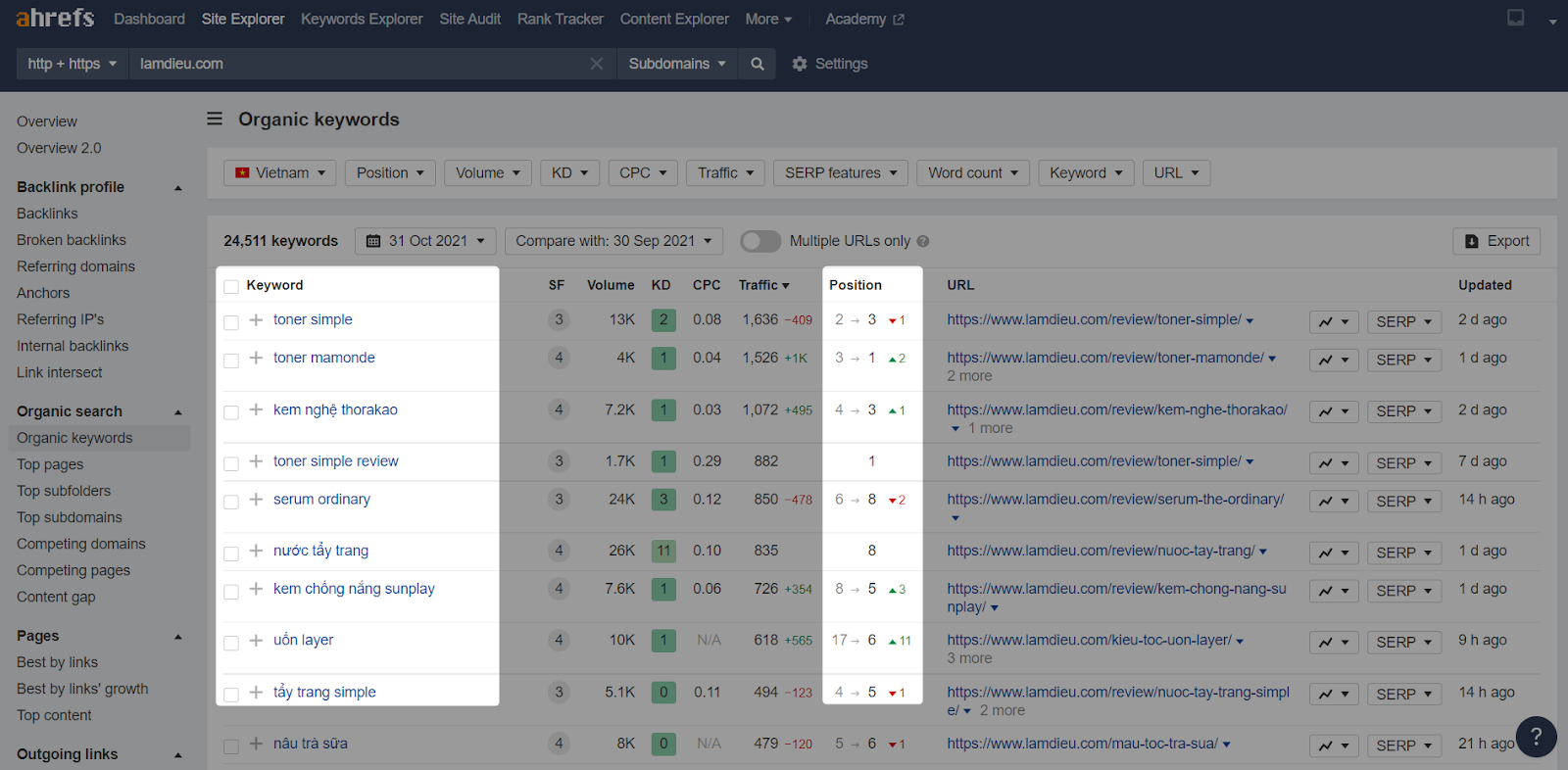Clear the domain input with X icon

[x=596, y=64]
